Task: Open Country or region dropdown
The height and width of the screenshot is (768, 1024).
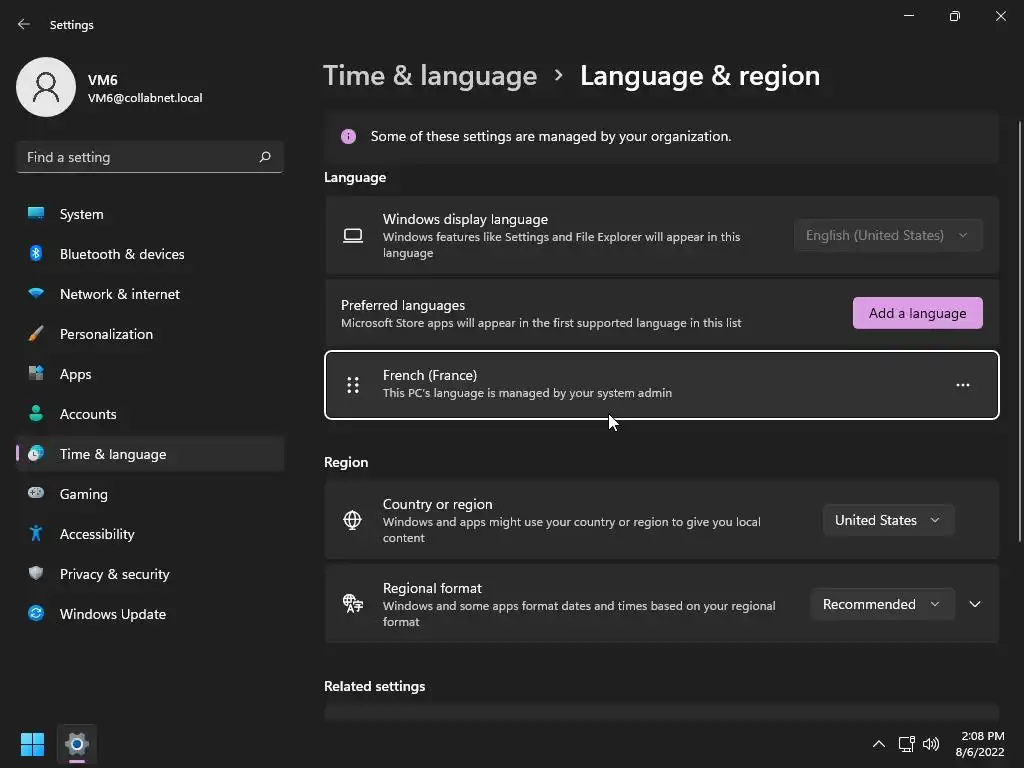Action: click(x=887, y=520)
